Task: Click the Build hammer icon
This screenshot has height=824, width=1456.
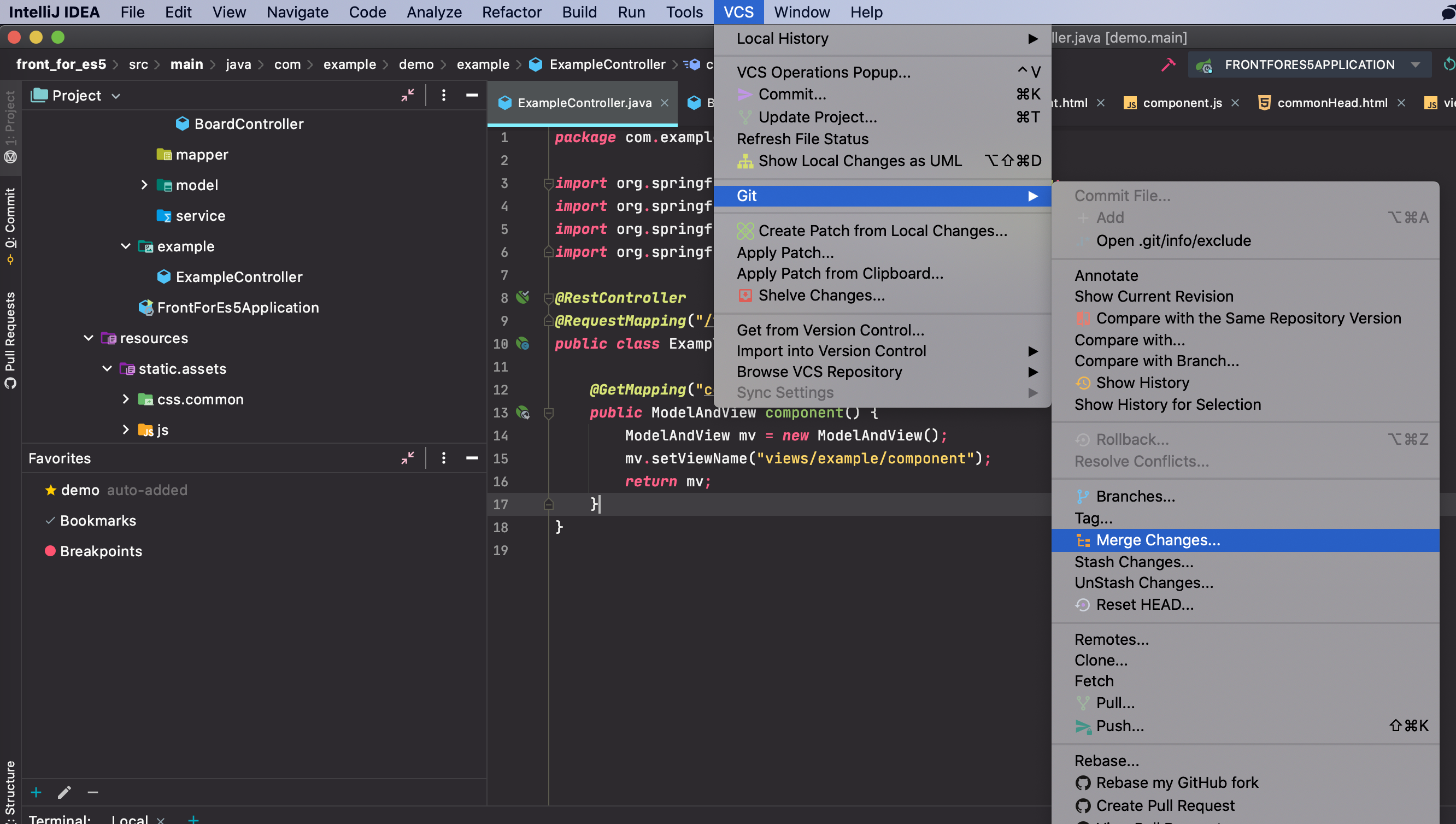Action: pos(1168,64)
